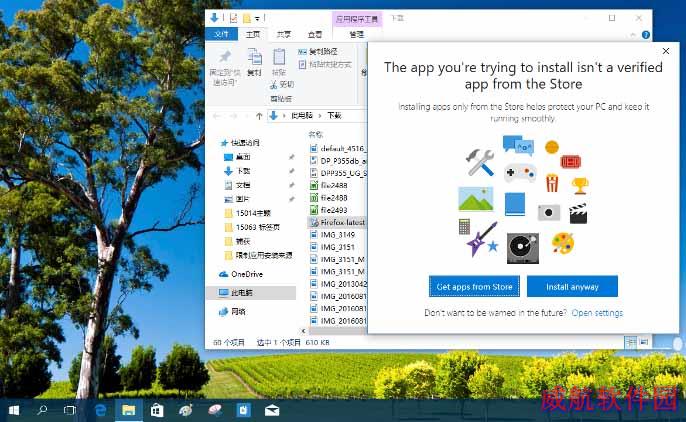Close the unverified app warning dialog
686x422 pixels.
[666, 51]
